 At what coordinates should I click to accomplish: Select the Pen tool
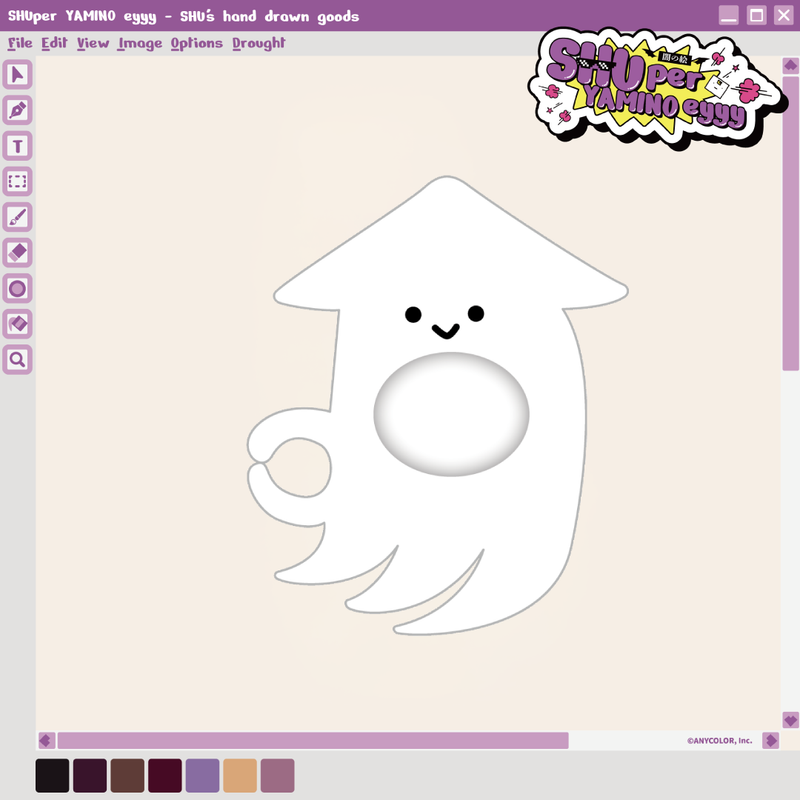(15, 110)
